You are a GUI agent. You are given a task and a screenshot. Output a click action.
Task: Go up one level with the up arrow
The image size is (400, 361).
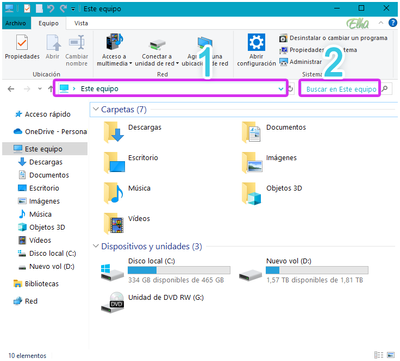(x=51, y=89)
